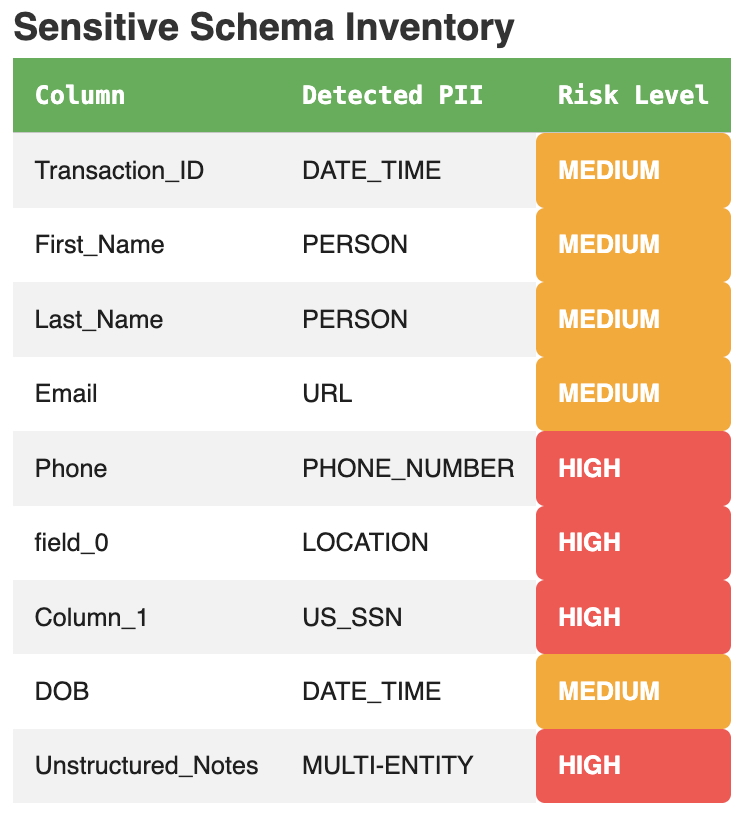The height and width of the screenshot is (818, 746).
Task: Select the DOB column name
Action: (62, 692)
